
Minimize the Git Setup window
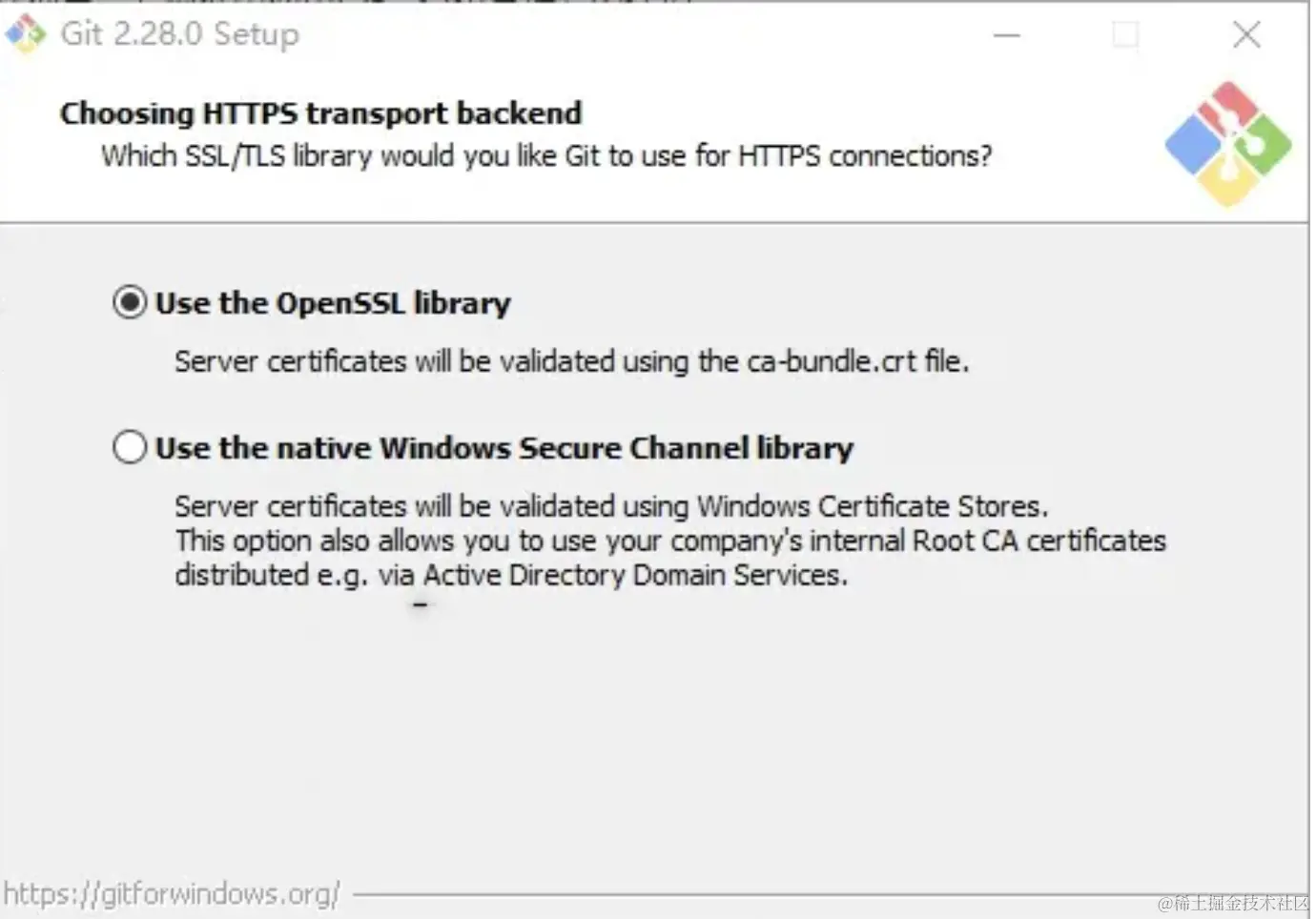(1006, 35)
